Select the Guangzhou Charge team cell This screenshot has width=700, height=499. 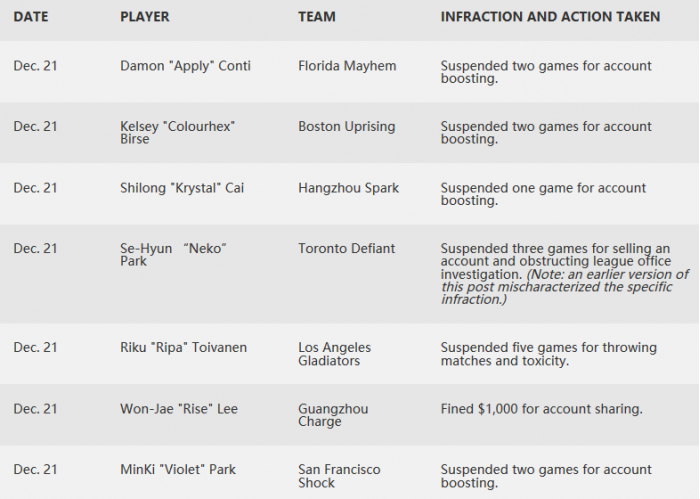point(333,415)
